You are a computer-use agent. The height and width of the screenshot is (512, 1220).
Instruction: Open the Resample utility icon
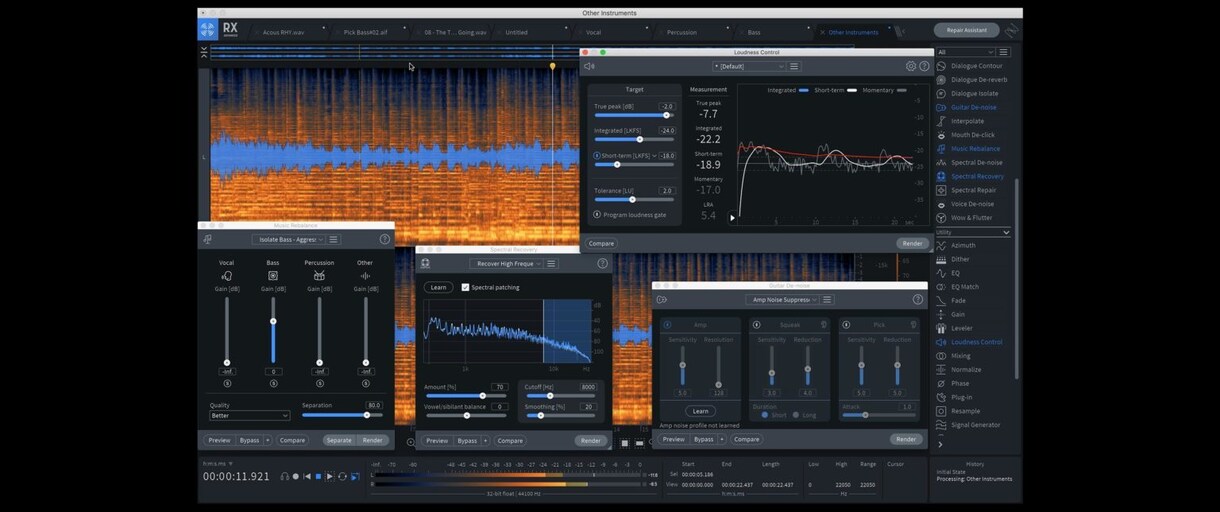pyautogui.click(x=941, y=411)
